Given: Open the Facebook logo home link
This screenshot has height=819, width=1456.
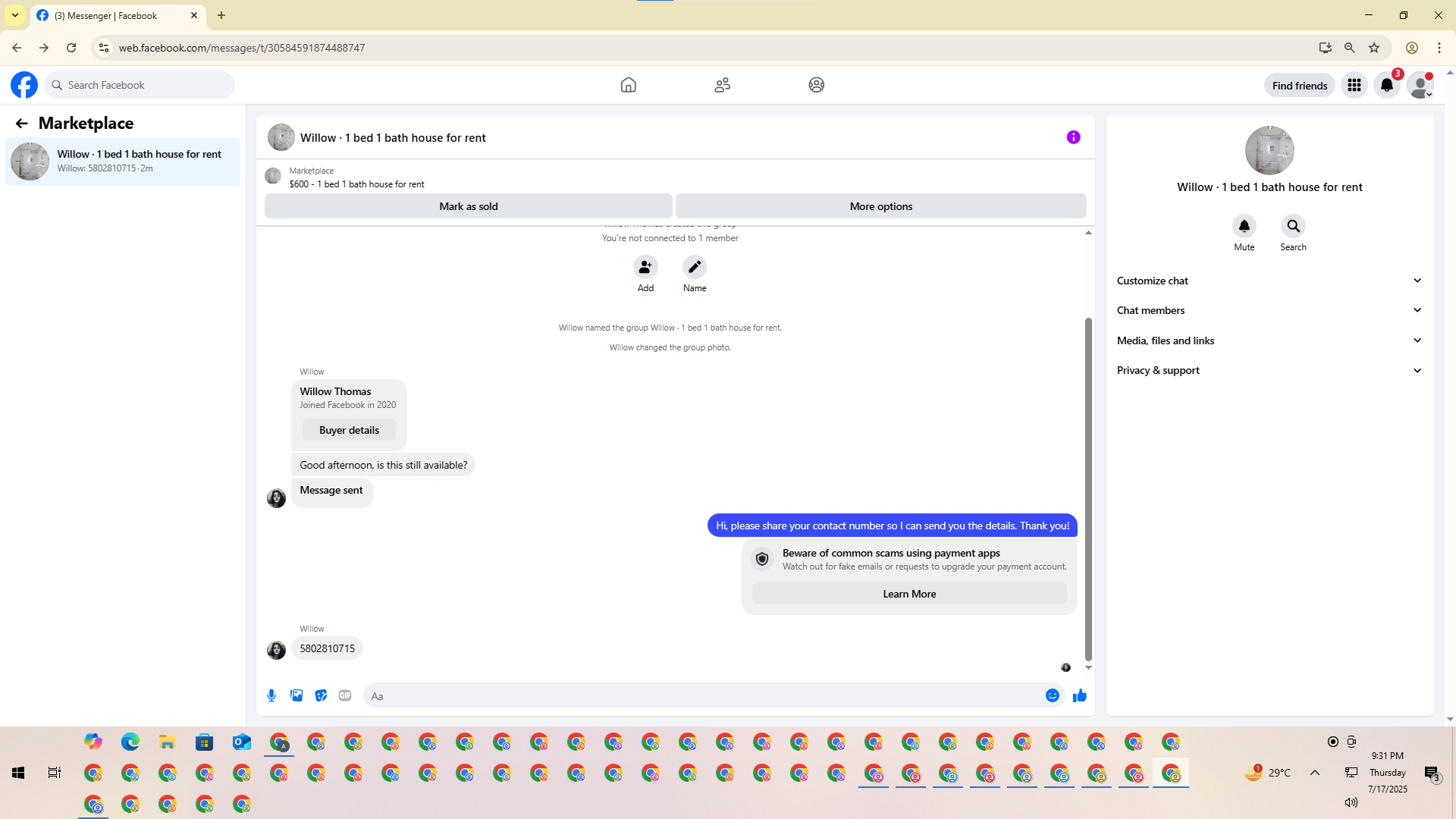Looking at the screenshot, I should click(x=24, y=85).
